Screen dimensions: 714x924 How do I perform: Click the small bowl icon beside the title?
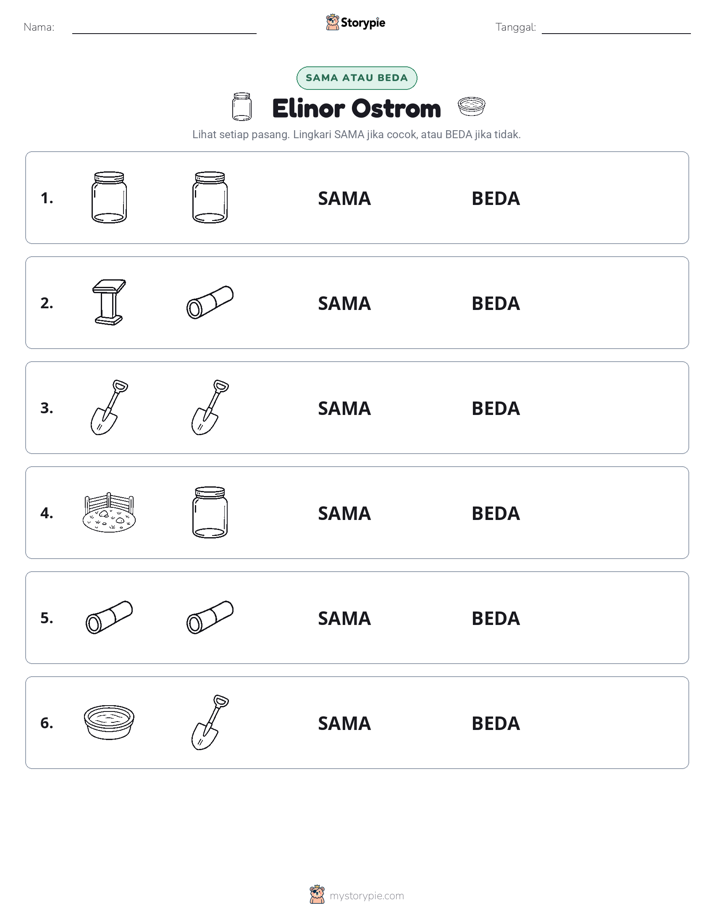click(x=472, y=107)
